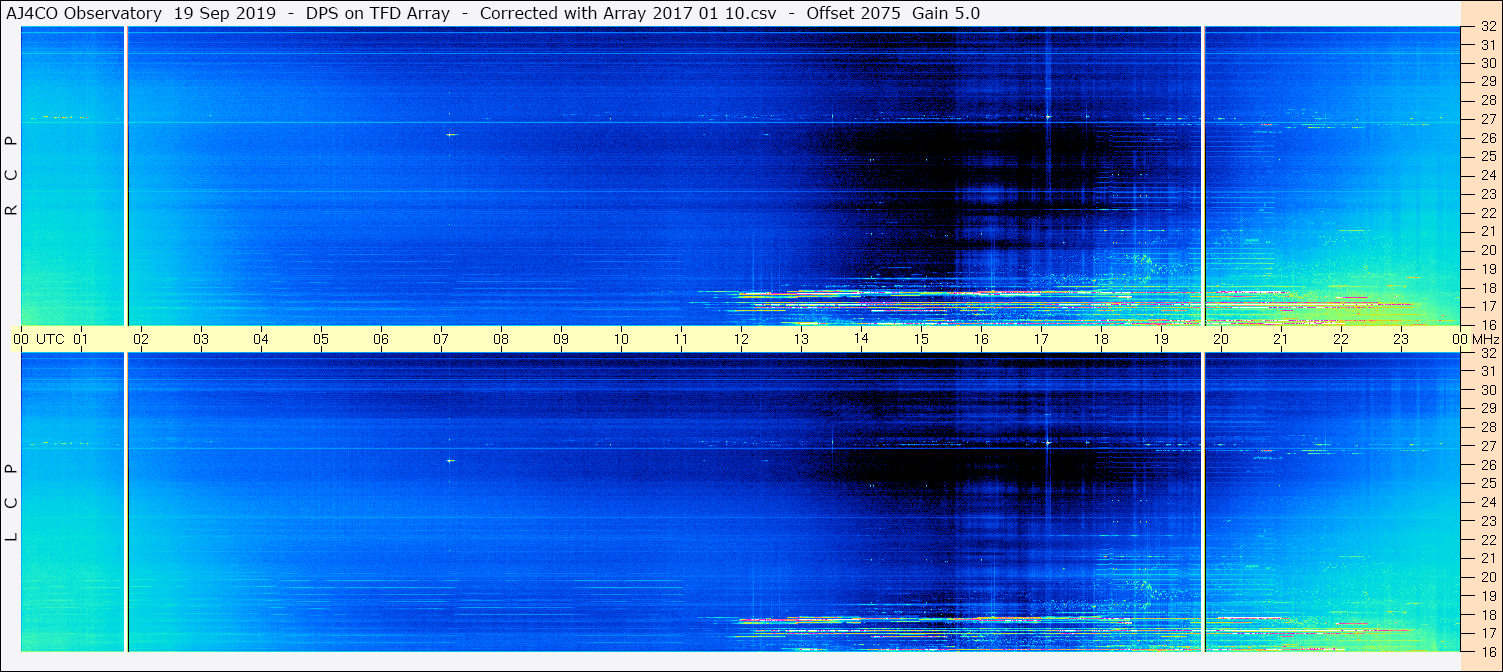The height and width of the screenshot is (672, 1503).
Task: Select hour marker 11 on time axis
Action: click(681, 340)
